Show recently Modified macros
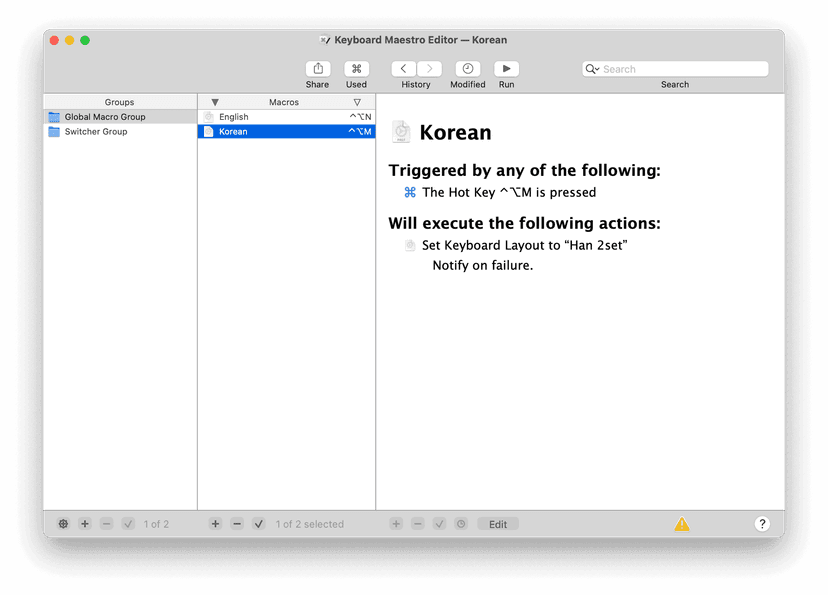Screen dimensions: 828x595 [467, 69]
